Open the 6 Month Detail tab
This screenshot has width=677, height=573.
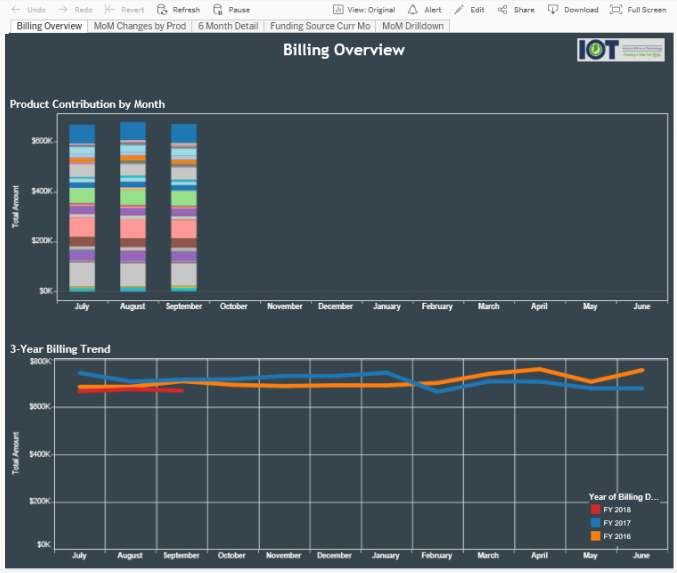pos(229,26)
